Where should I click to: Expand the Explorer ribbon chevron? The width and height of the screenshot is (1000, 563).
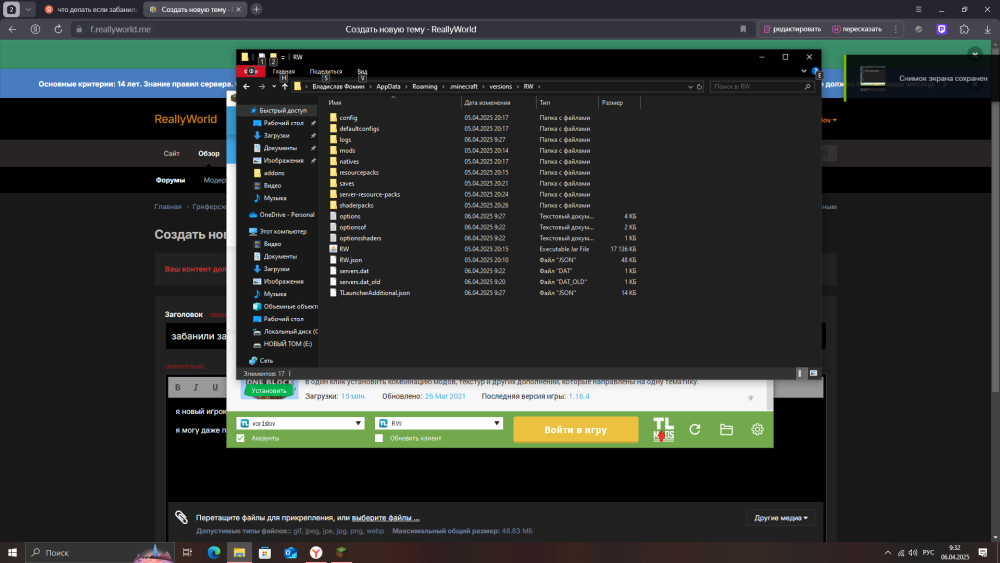(804, 71)
